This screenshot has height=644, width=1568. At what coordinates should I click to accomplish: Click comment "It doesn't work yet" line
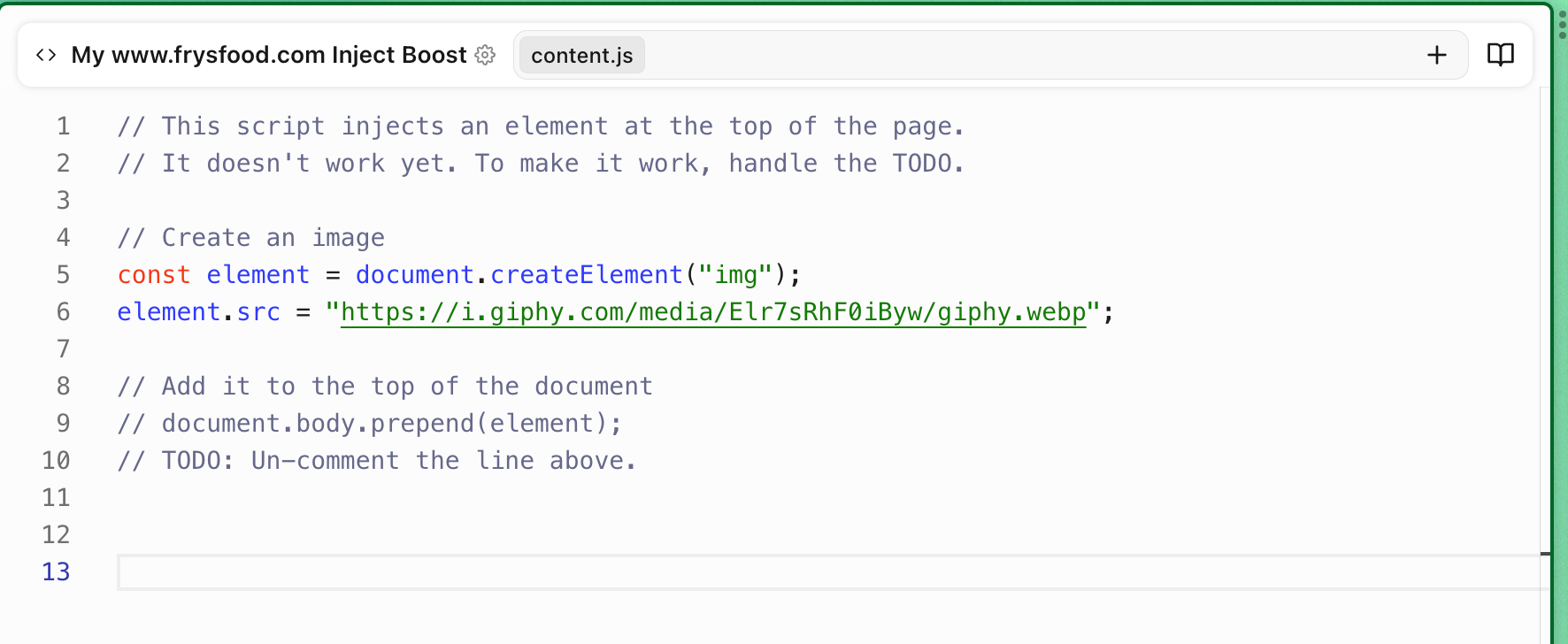coord(541,164)
